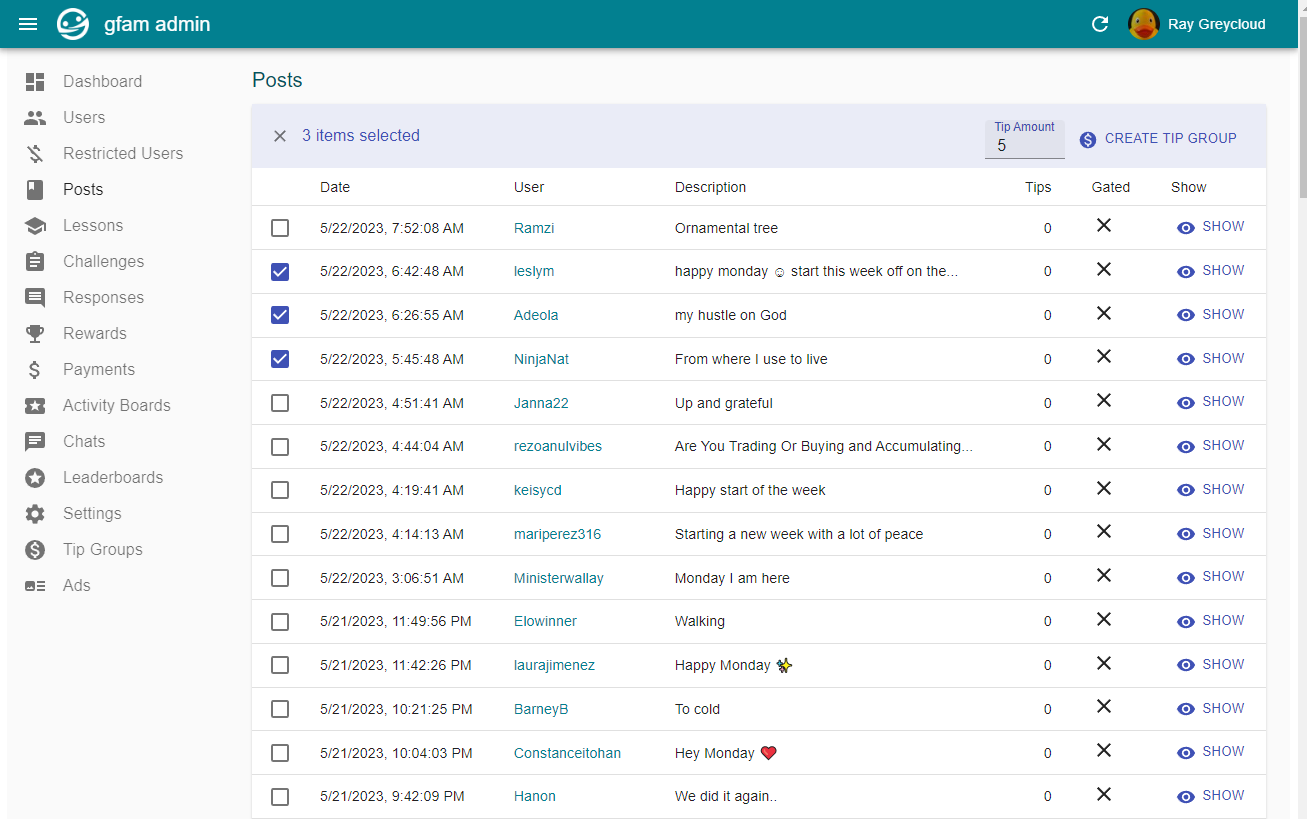This screenshot has height=819, width=1307.
Task: Click the Date column header
Action: tap(335, 187)
